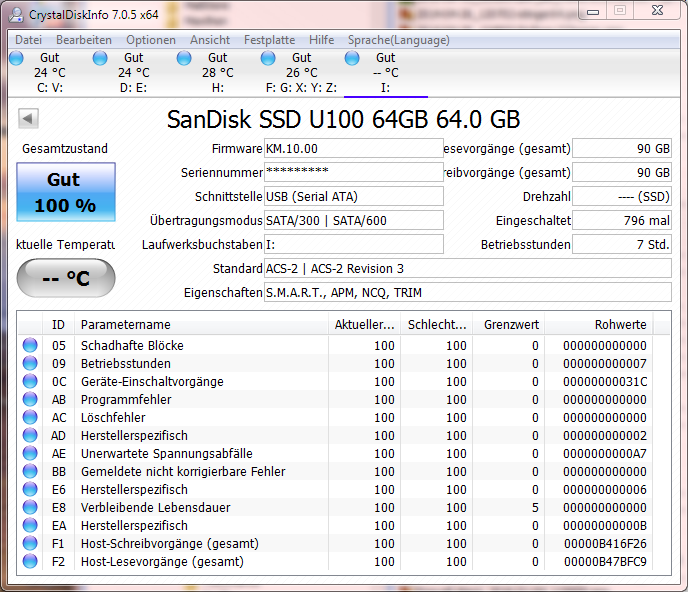Select the Verbleibende Lebensdauer parameter name
688x592 pixels.
(x=155, y=507)
